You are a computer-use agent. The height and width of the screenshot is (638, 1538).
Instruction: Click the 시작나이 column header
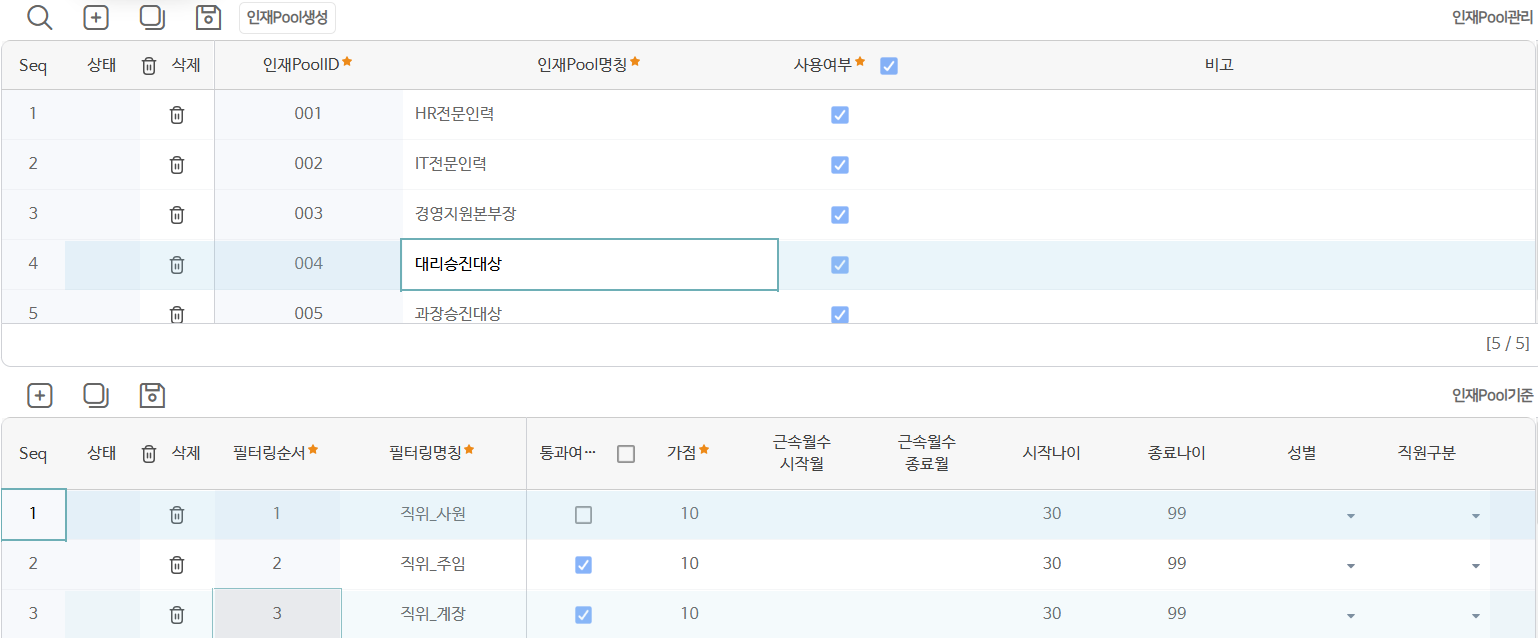tap(1051, 453)
